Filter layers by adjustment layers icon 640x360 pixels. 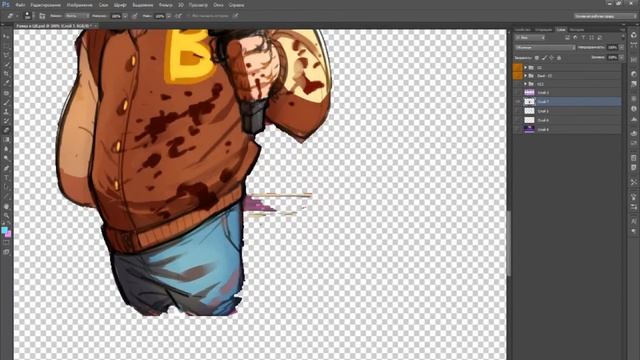pos(575,38)
